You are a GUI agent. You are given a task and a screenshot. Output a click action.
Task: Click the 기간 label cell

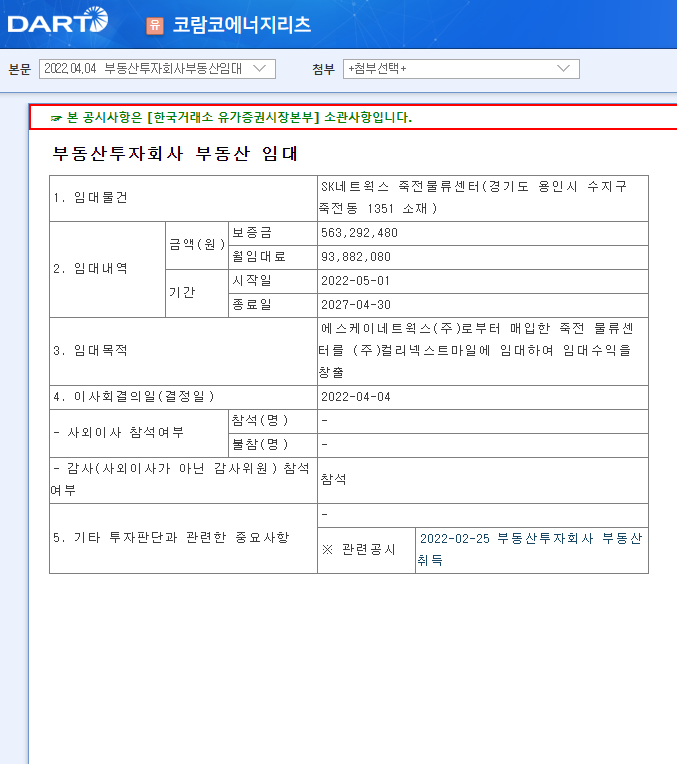click(x=197, y=293)
